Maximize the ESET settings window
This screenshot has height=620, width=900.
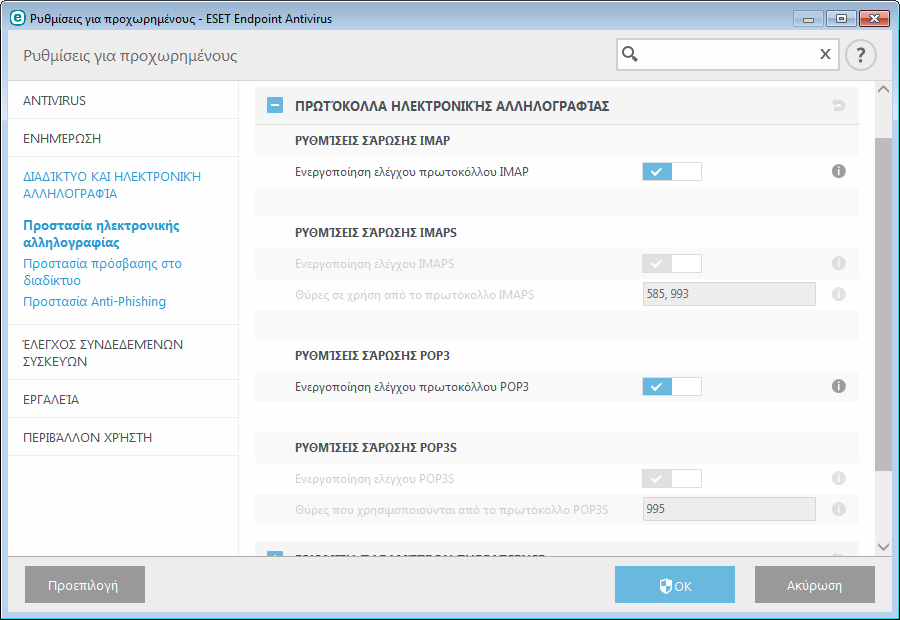pos(841,19)
